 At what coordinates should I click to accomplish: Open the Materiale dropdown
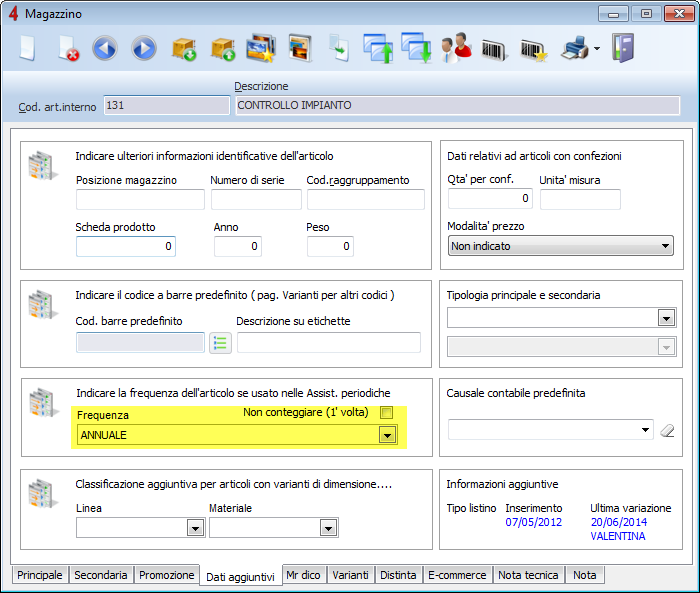point(328,528)
